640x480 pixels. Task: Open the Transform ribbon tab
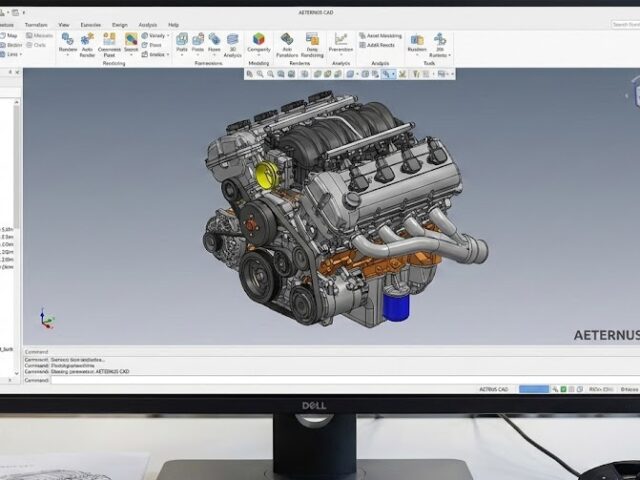pos(36,25)
